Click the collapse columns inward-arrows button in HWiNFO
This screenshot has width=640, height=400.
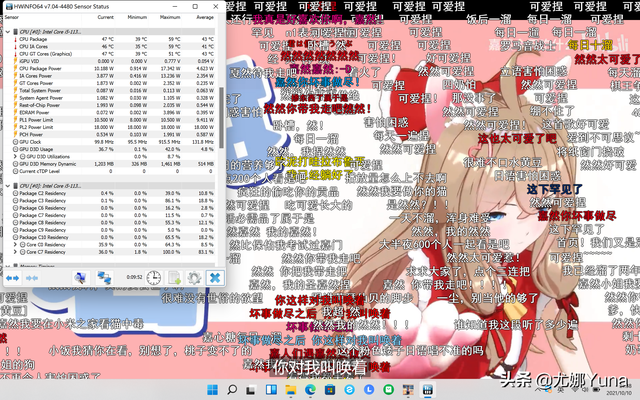[32, 278]
